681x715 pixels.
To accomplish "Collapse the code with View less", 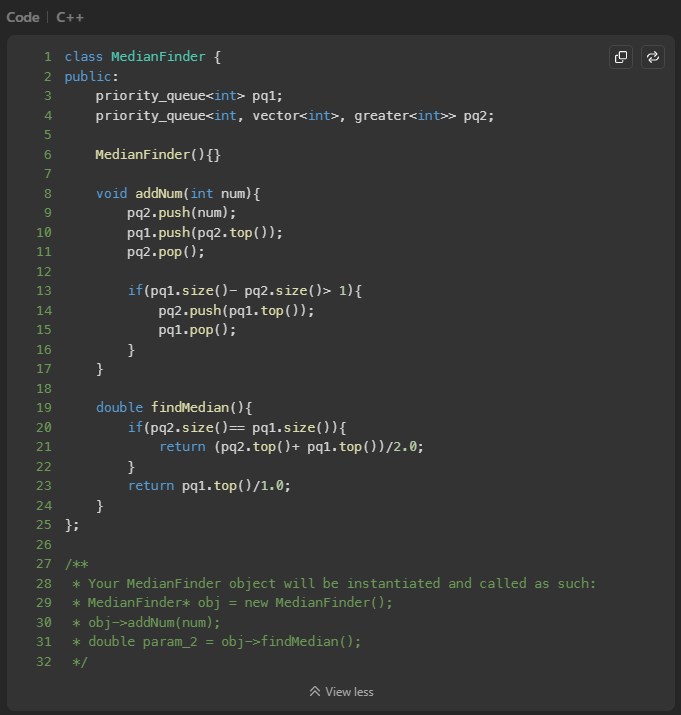I will click(341, 692).
